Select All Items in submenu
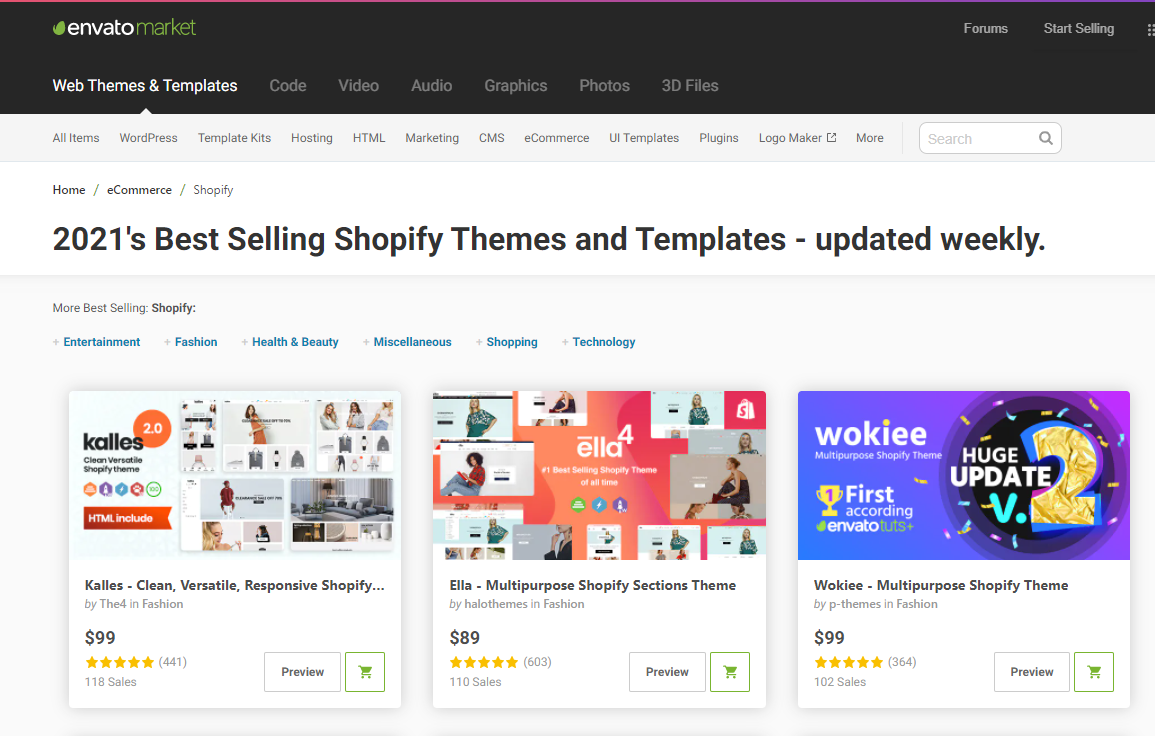This screenshot has height=736, width=1155. [x=76, y=138]
